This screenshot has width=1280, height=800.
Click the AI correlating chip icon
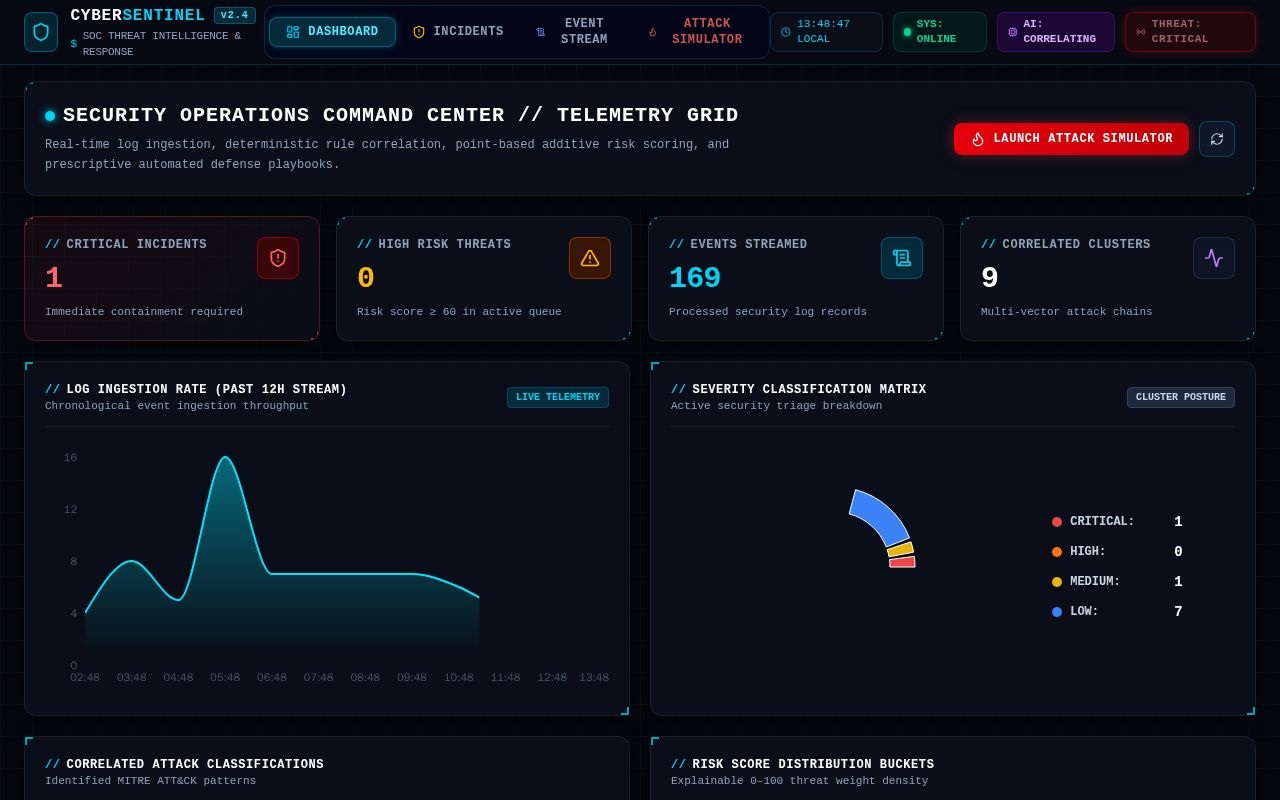pos(1013,32)
